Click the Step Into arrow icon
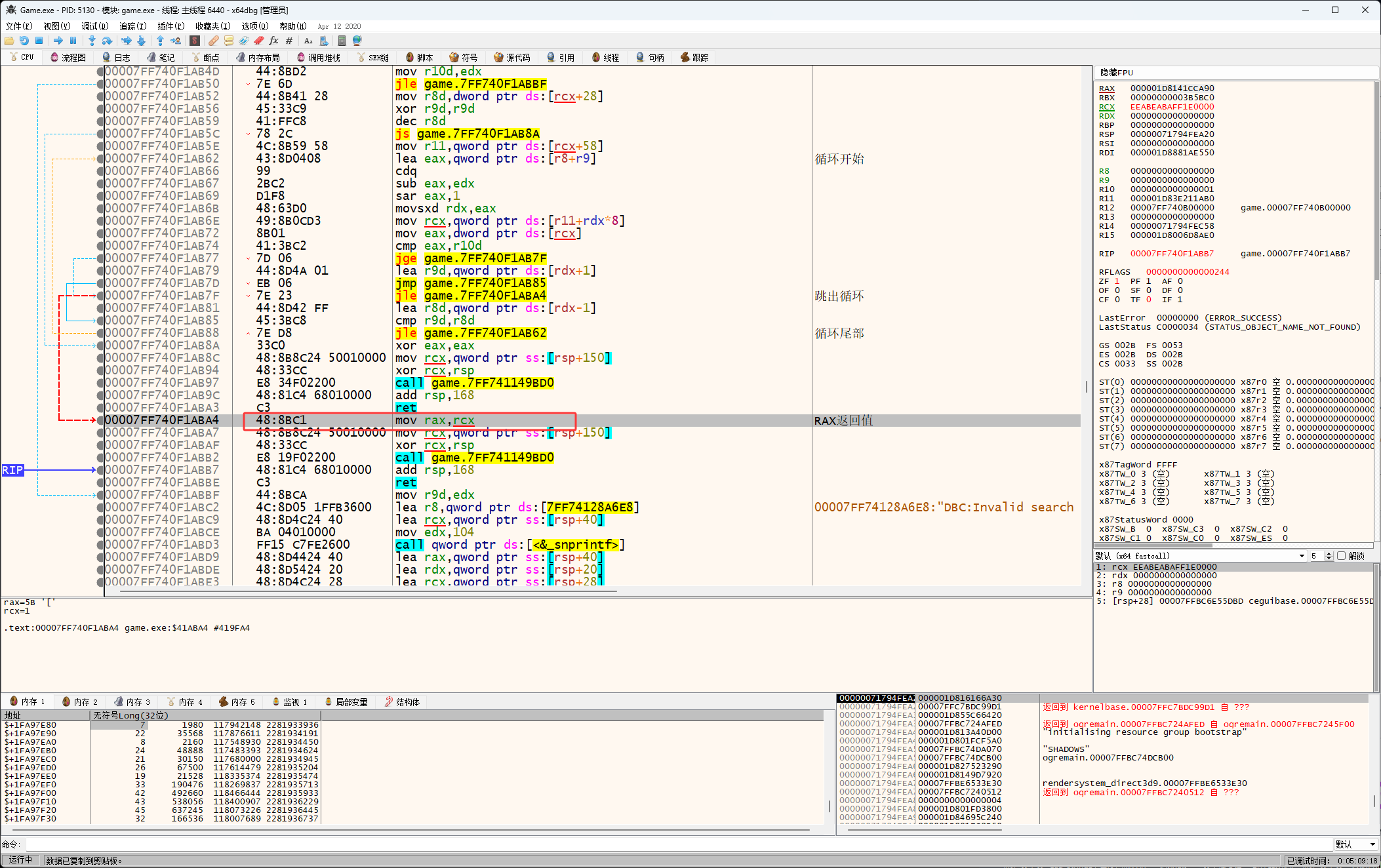1381x868 pixels. click(x=92, y=41)
